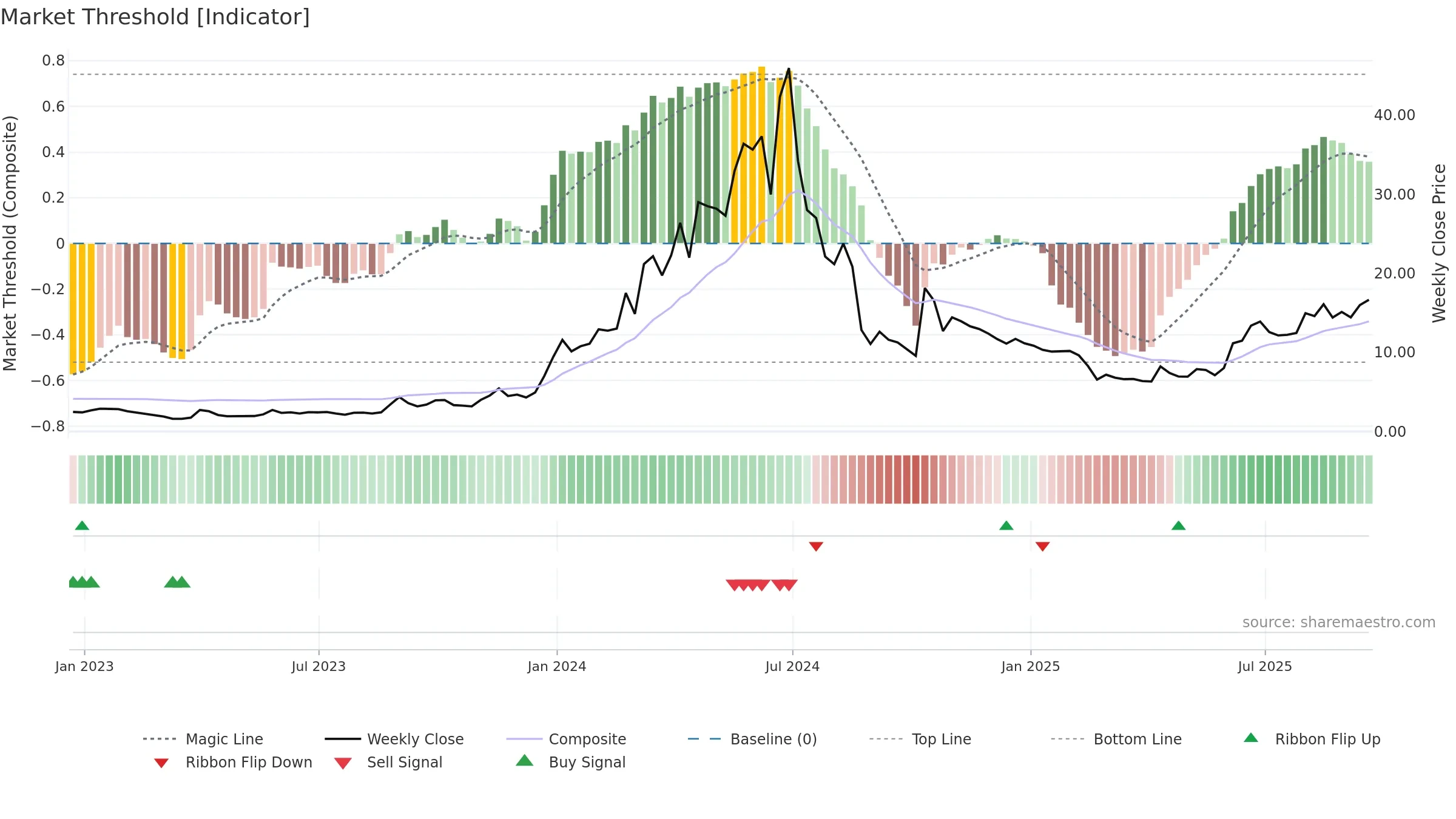Toggle the Ribbon Flip Up legend entry
This screenshot has width=1456, height=819.
pyautogui.click(x=1312, y=739)
